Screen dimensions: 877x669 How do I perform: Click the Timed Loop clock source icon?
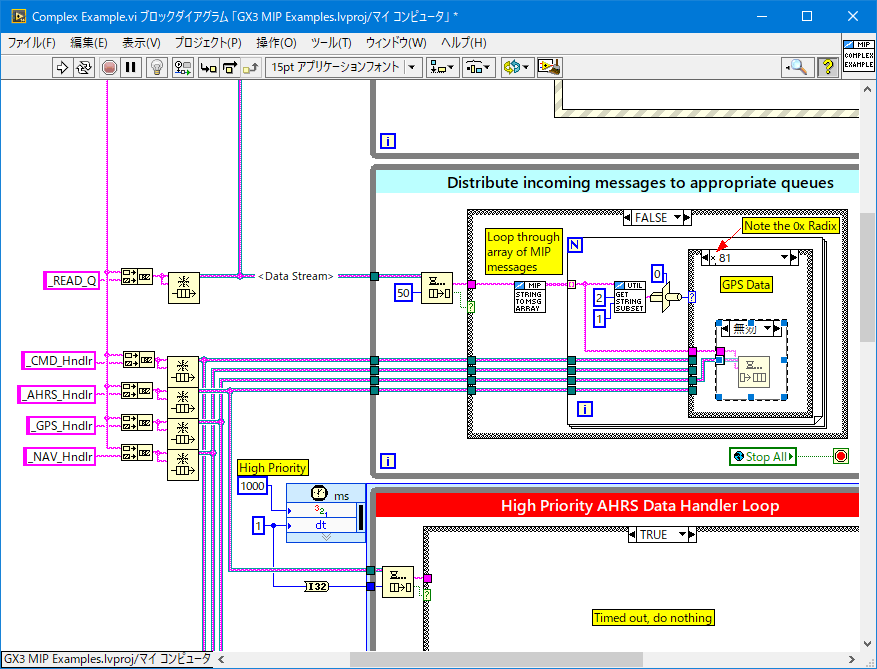click(319, 493)
